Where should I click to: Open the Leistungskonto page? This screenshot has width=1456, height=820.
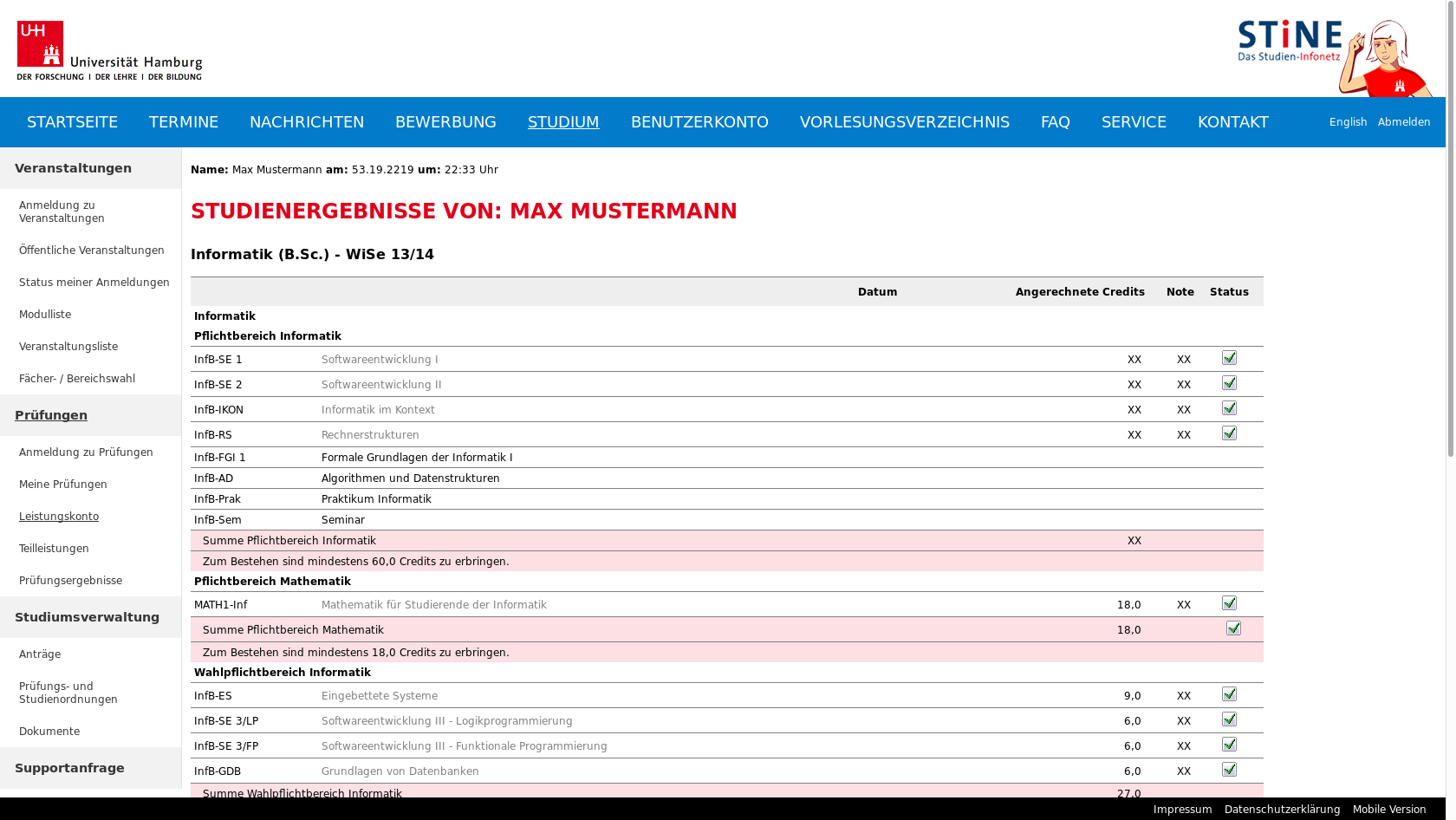pos(58,516)
